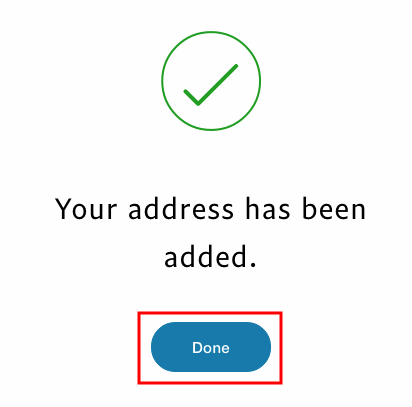Click the address-added confirmation tick icon
This screenshot has width=412, height=407.
point(211,81)
